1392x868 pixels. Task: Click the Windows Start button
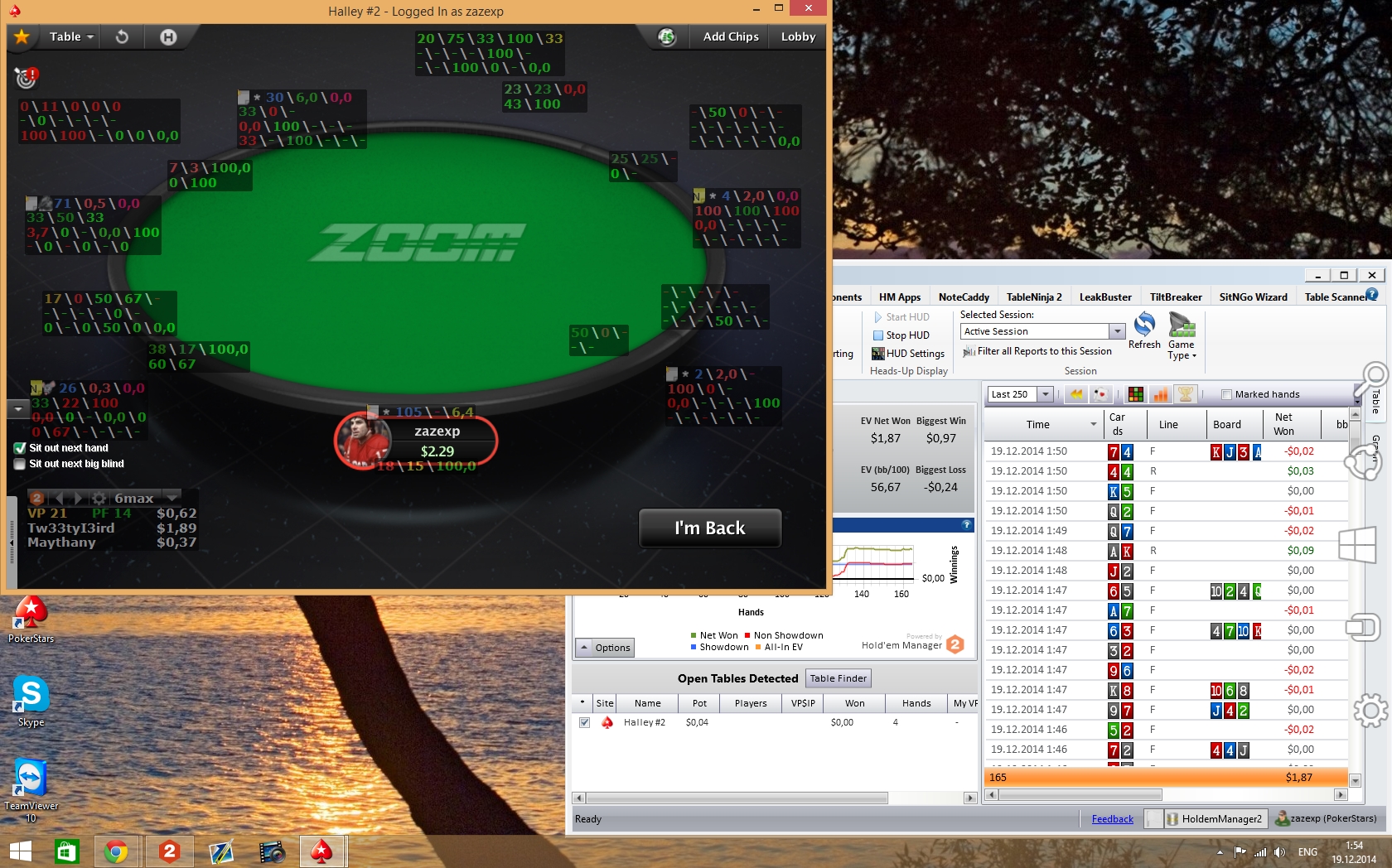point(21,851)
